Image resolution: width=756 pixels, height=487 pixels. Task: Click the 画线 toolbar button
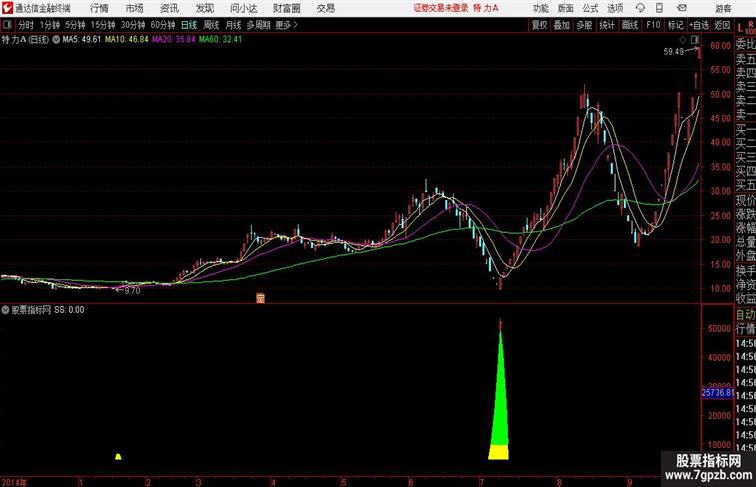pos(630,25)
